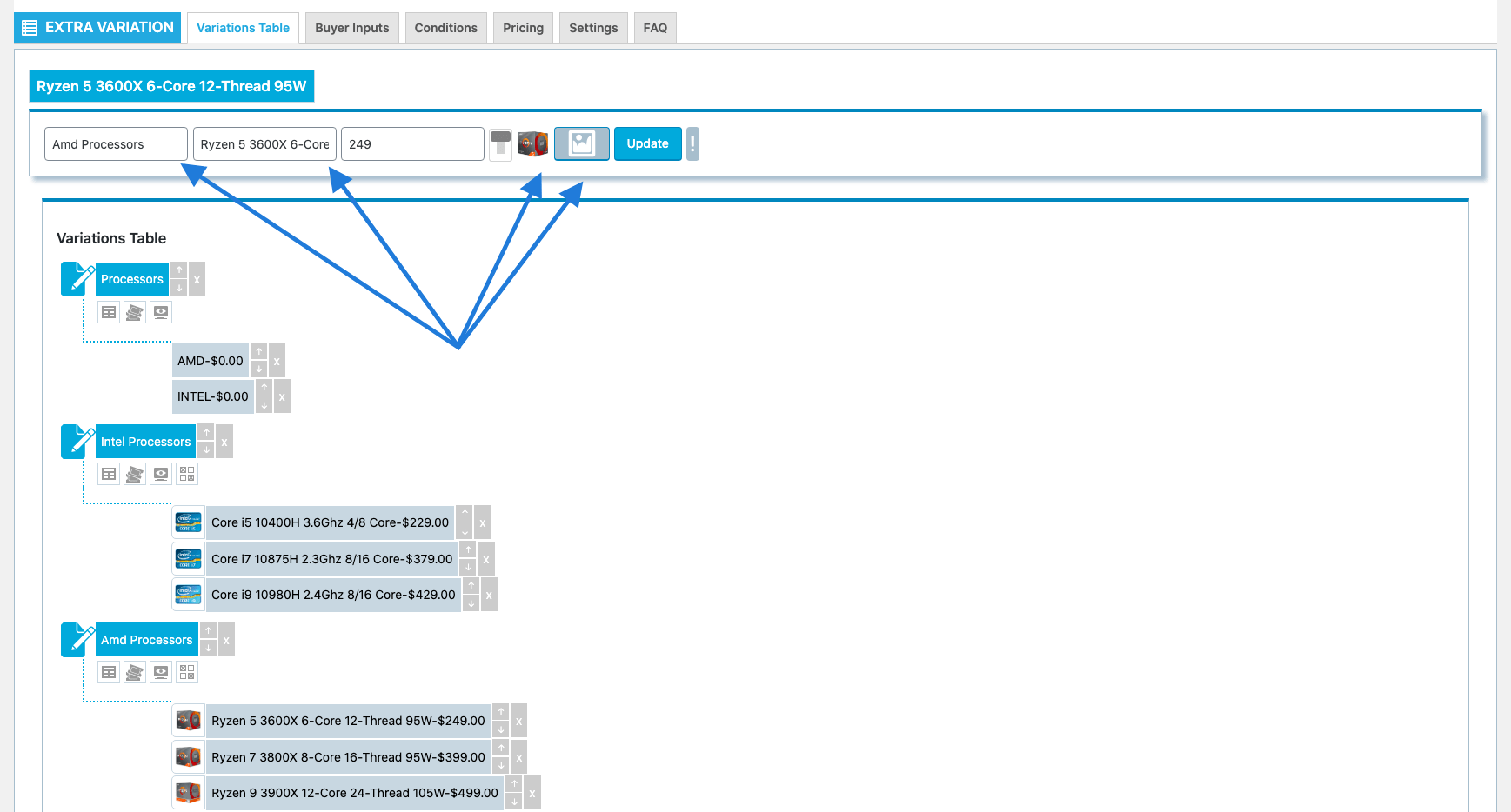Image resolution: width=1511 pixels, height=812 pixels.
Task: Move the Intel Processors group up
Action: point(206,433)
